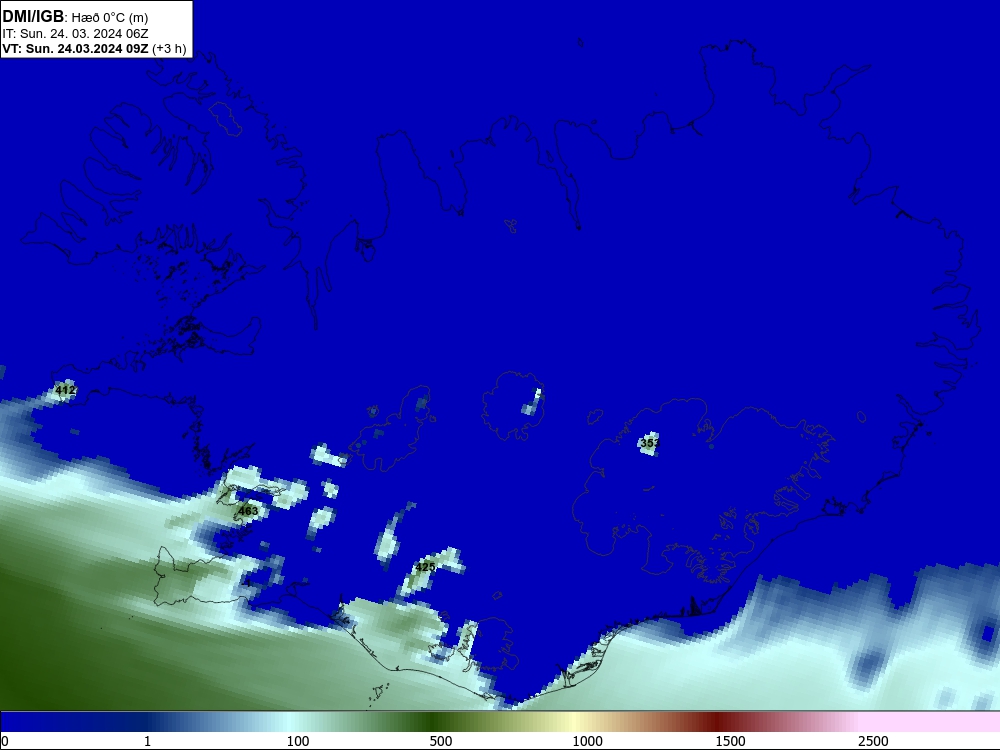Click the 463 height label on map

click(248, 511)
